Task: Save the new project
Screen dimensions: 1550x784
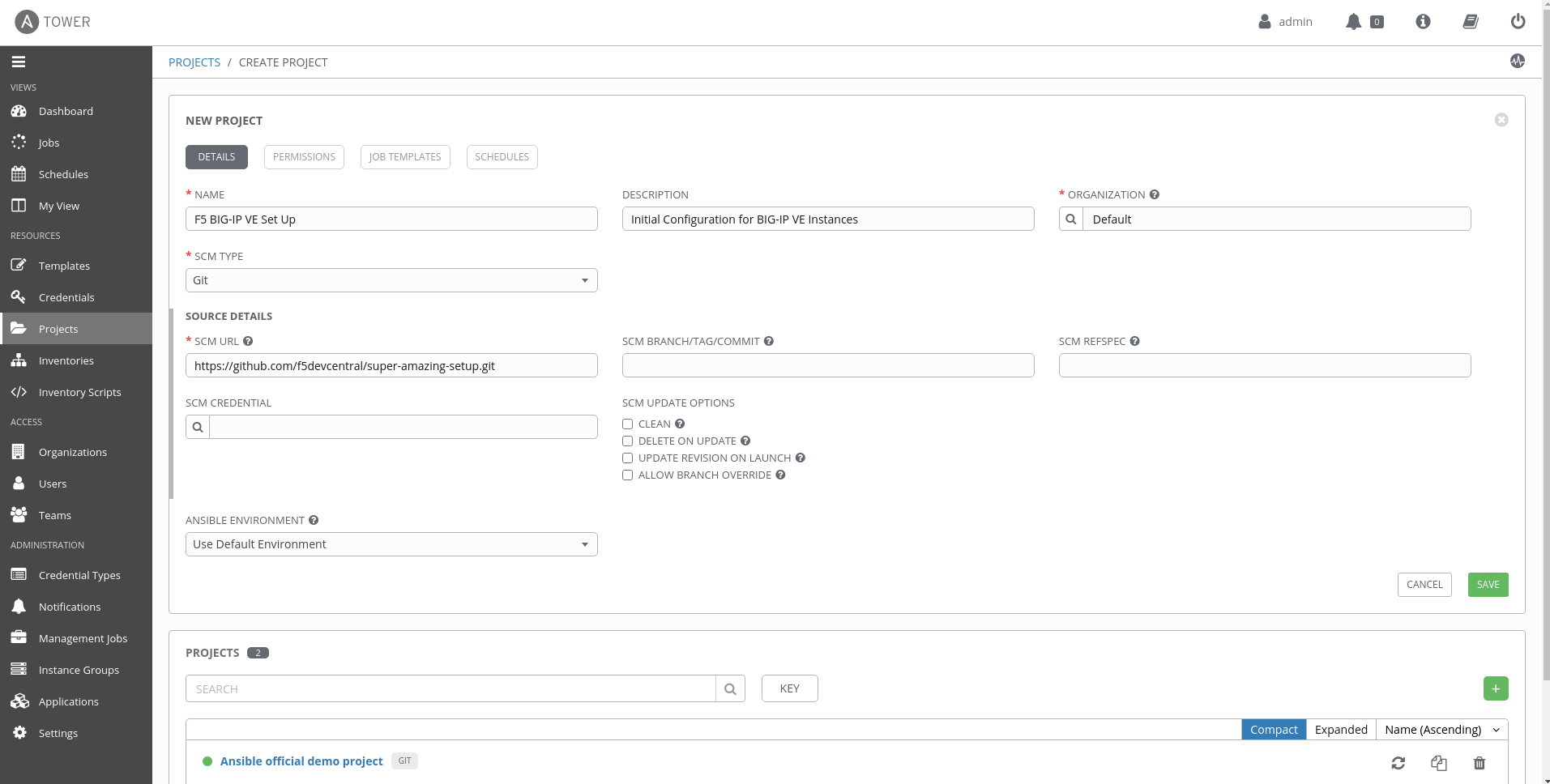Action: pyautogui.click(x=1488, y=585)
